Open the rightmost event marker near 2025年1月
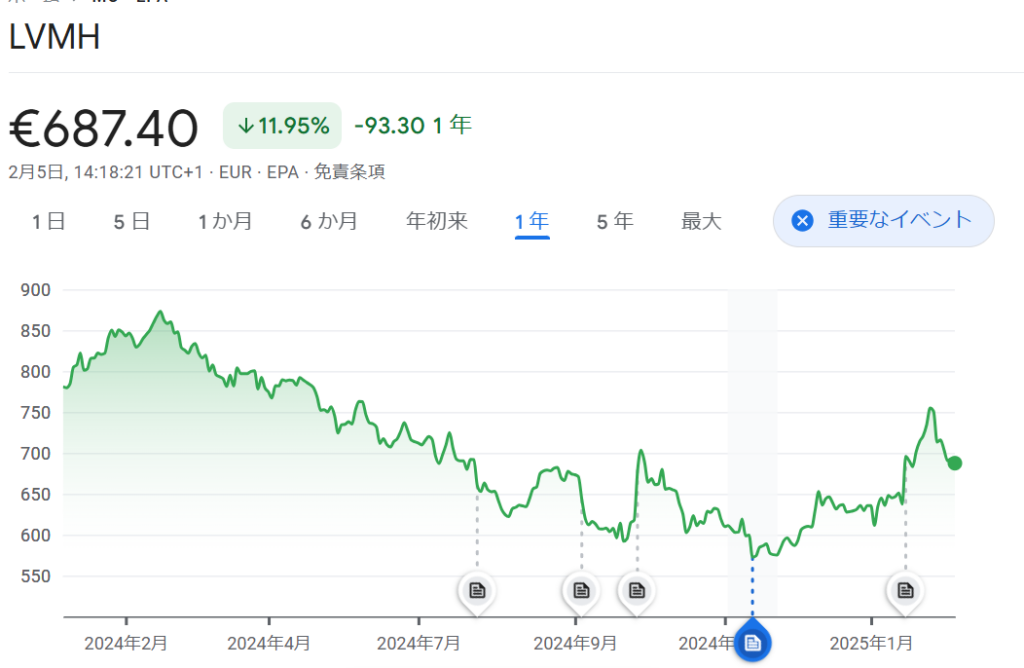 905,590
